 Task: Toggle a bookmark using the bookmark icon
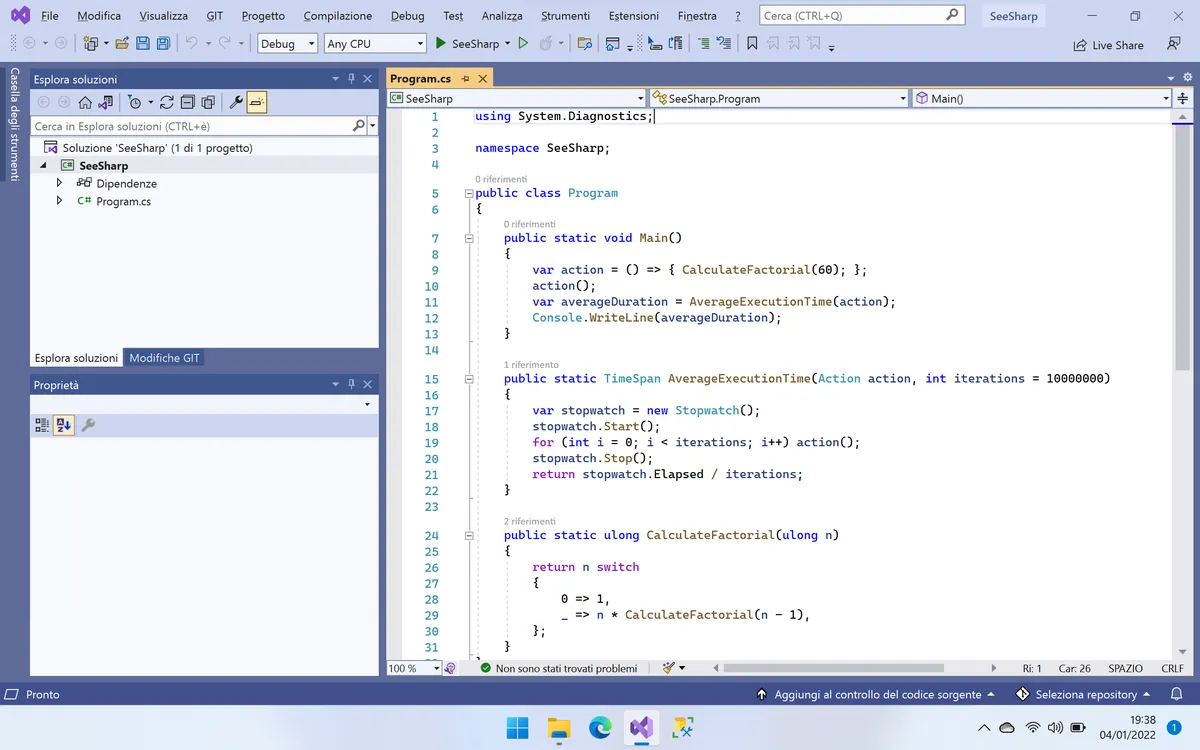pos(752,44)
